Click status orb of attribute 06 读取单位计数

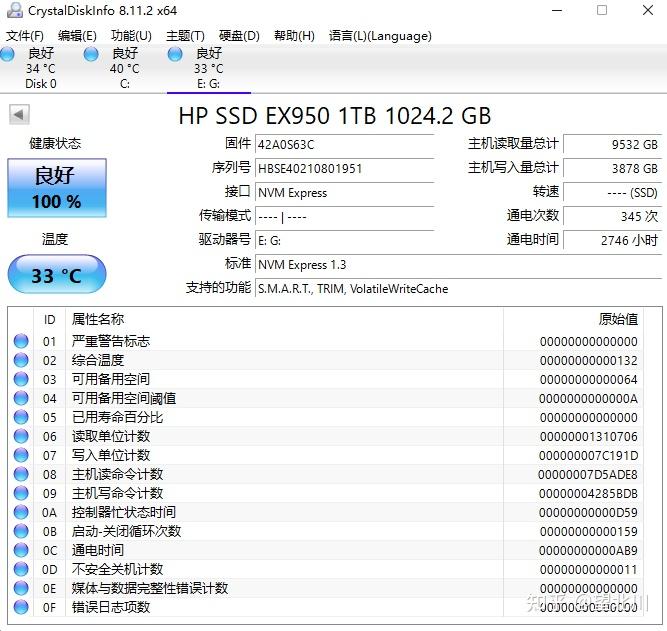click(21, 436)
